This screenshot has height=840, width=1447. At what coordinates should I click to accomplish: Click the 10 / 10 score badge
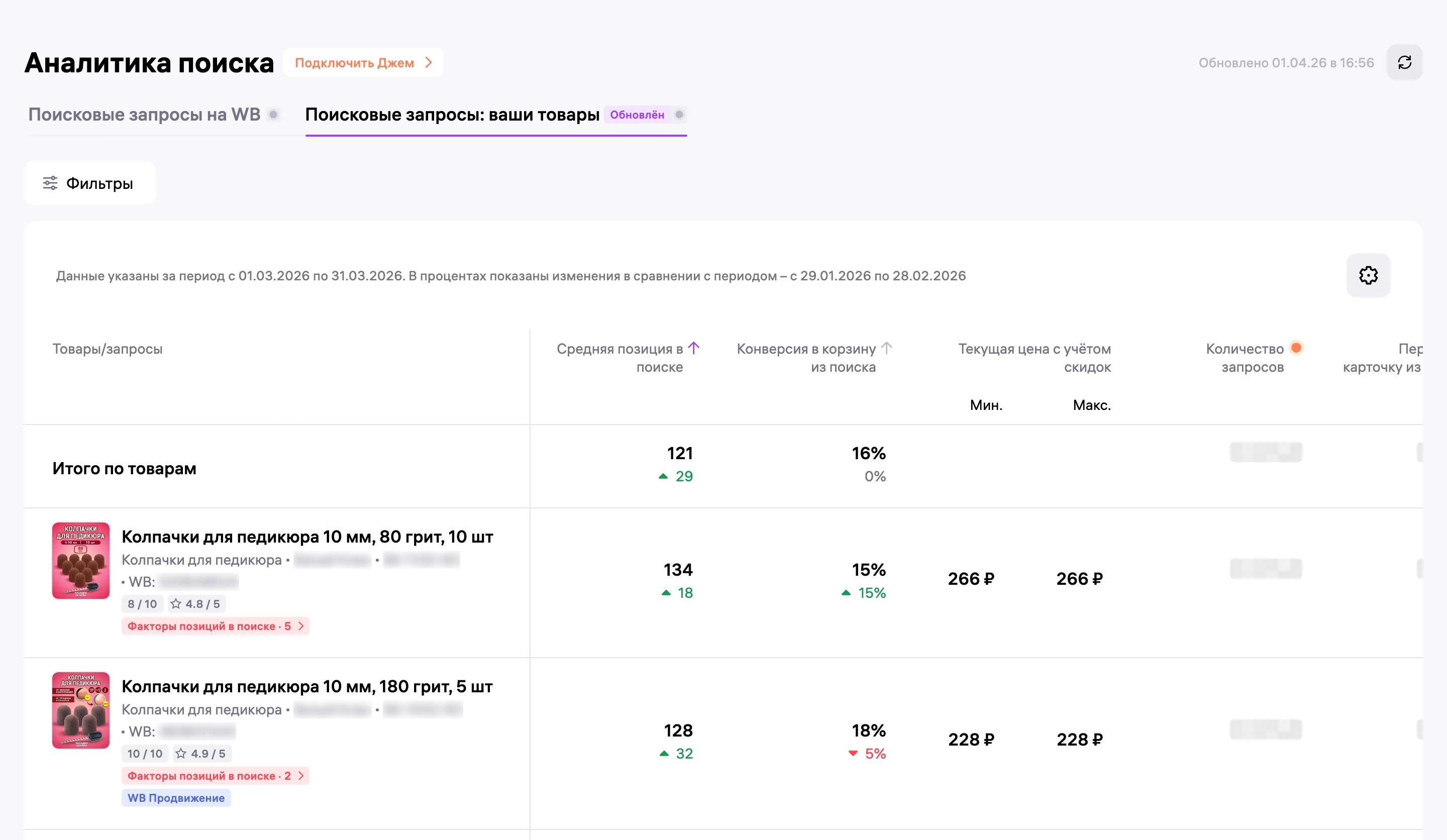145,753
